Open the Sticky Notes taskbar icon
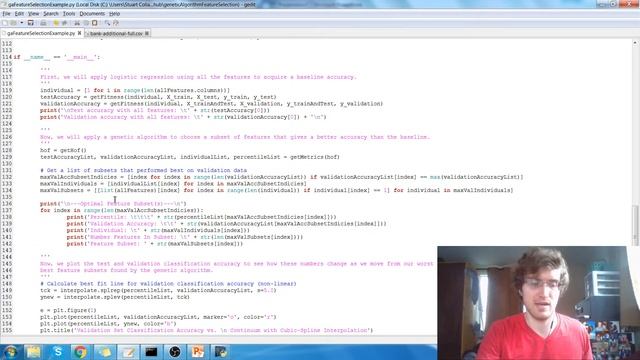 tap(104, 352)
